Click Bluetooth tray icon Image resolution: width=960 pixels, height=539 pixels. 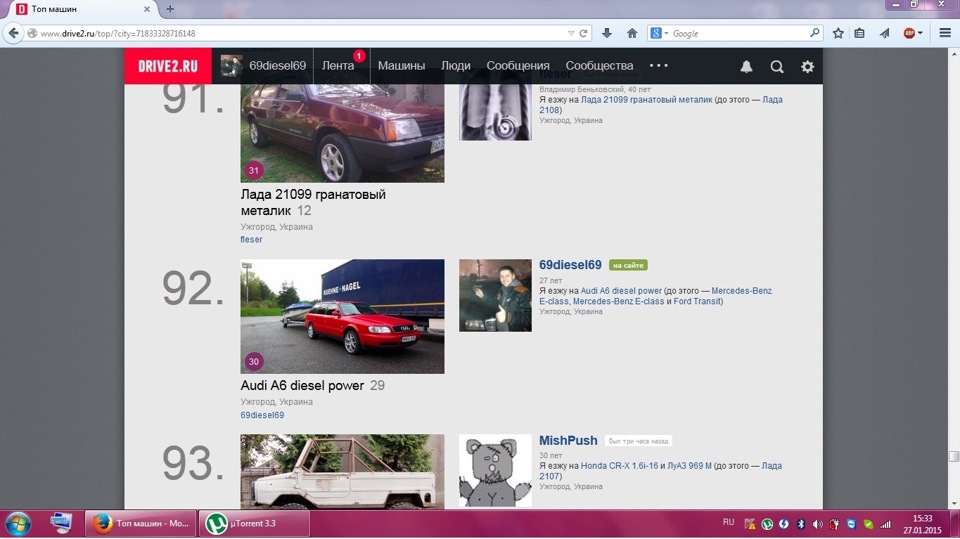801,524
